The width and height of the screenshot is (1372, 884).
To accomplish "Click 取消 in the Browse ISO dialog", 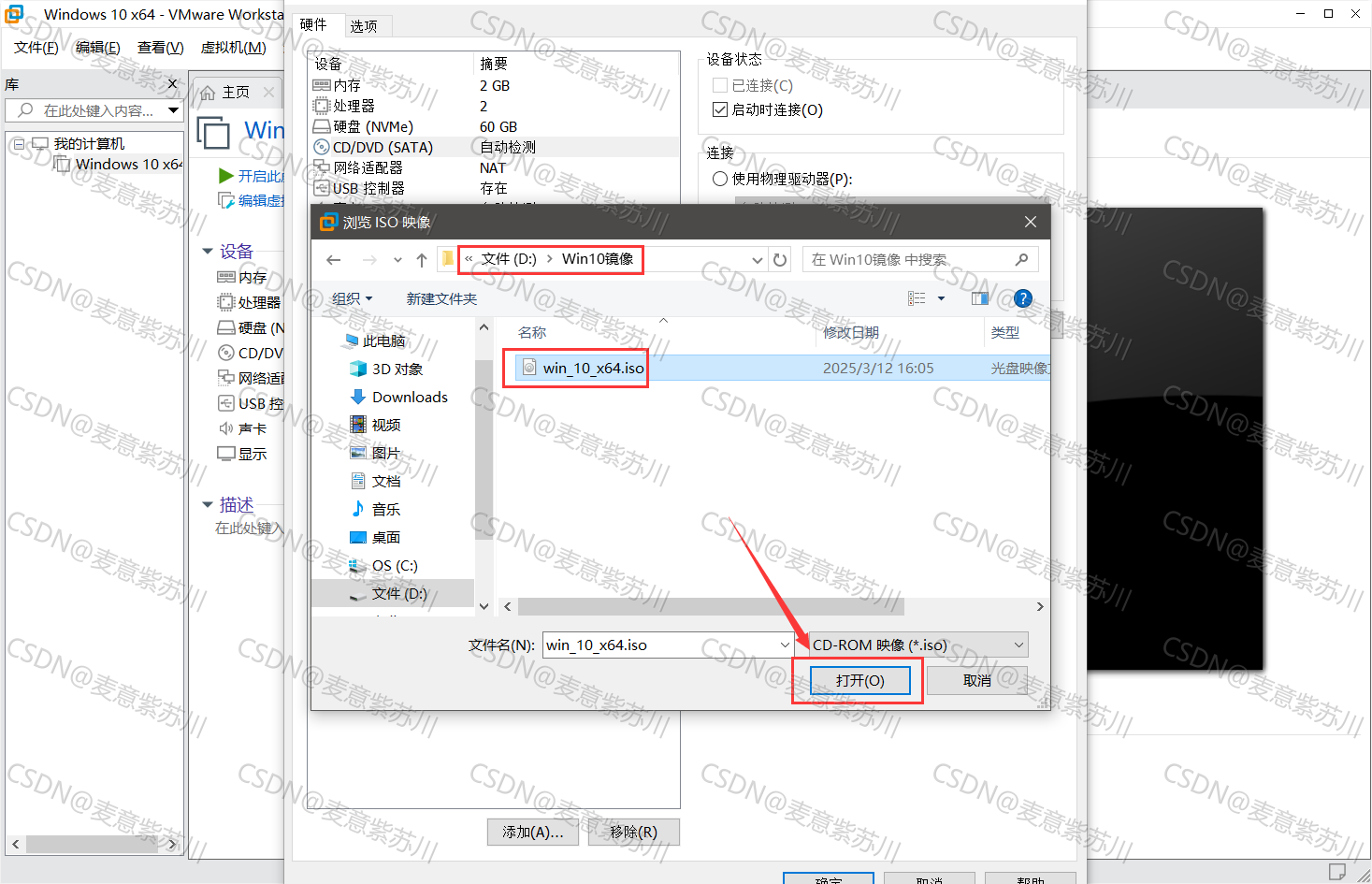I will [977, 680].
